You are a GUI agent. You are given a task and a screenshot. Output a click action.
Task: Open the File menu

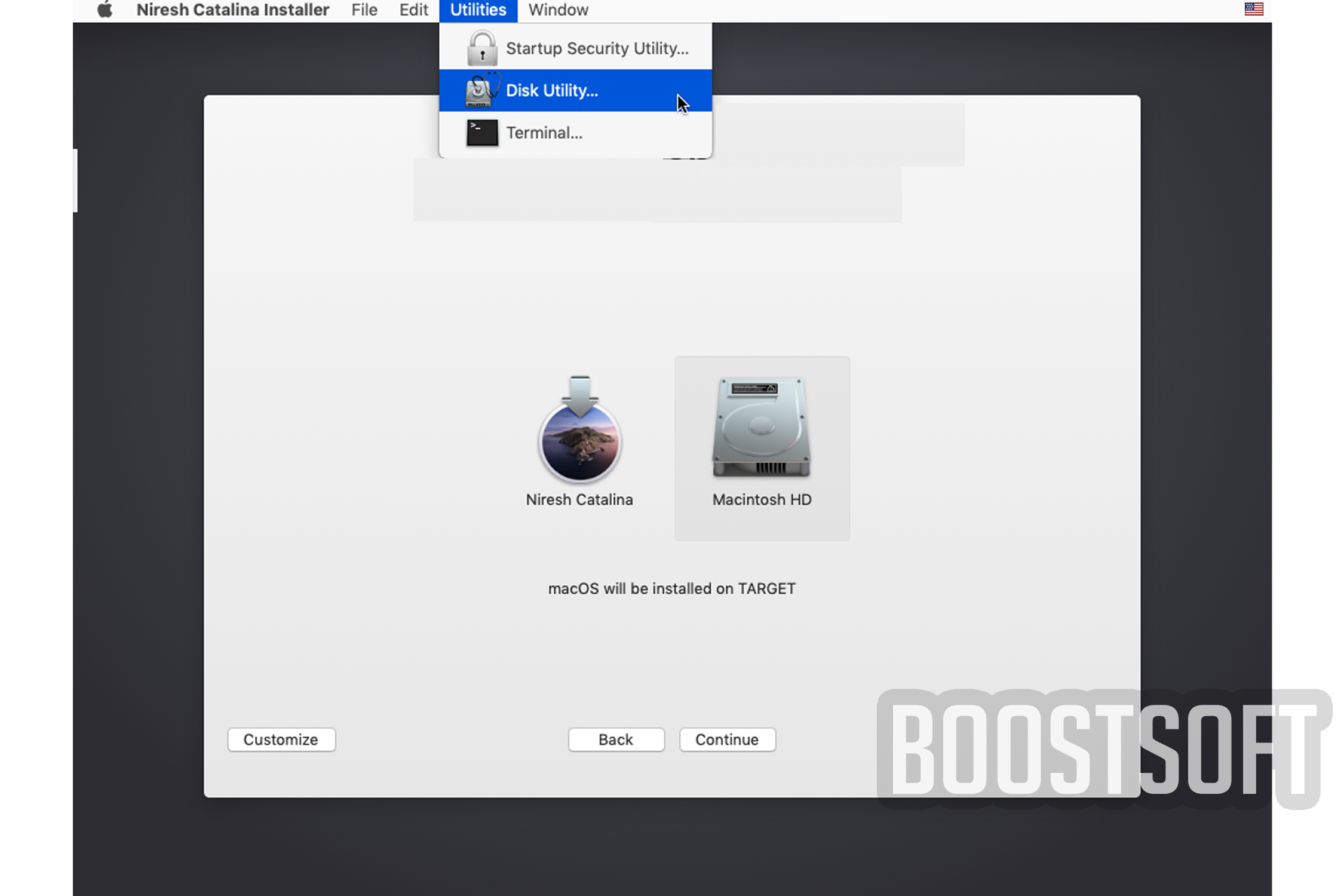364,10
